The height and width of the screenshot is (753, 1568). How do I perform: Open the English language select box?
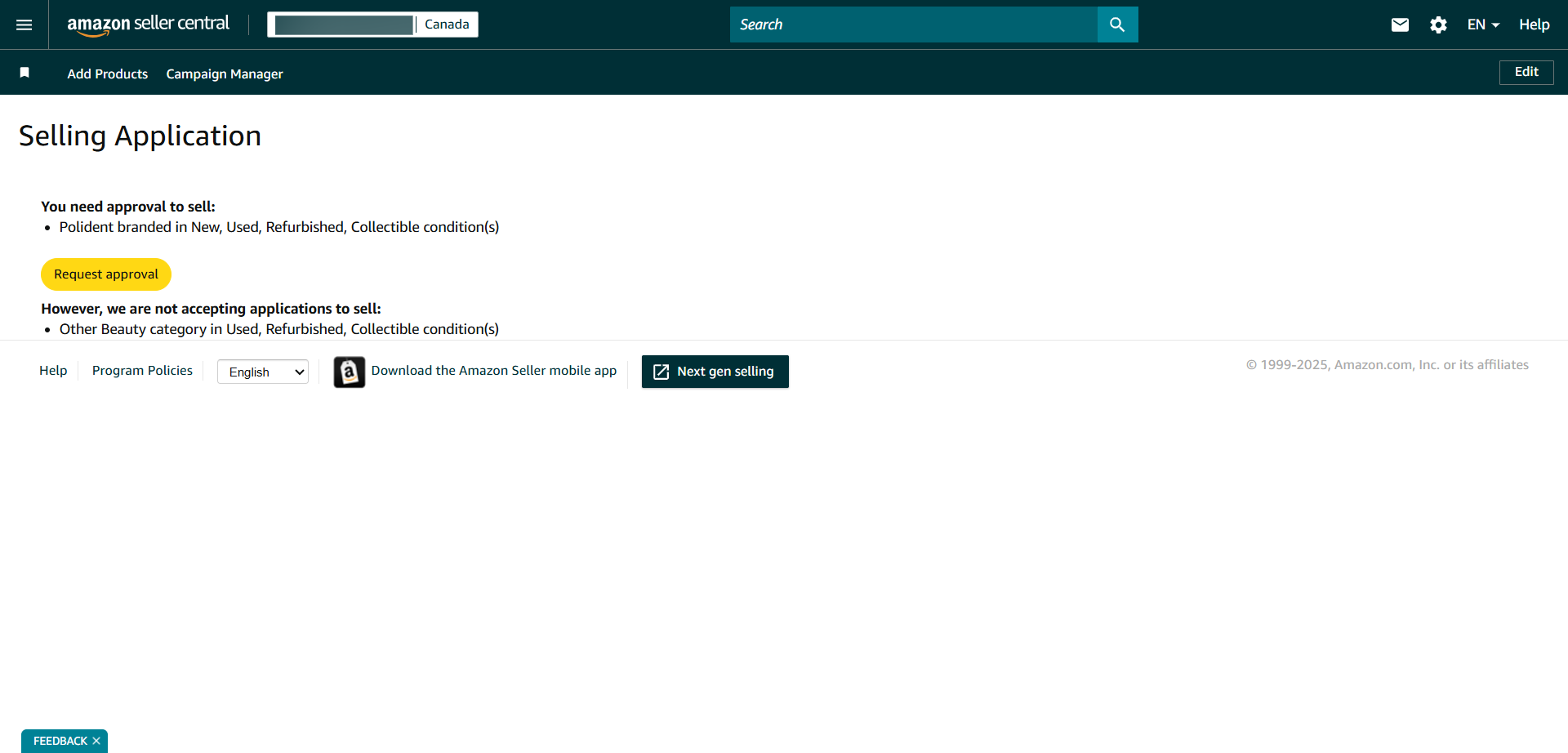(263, 372)
